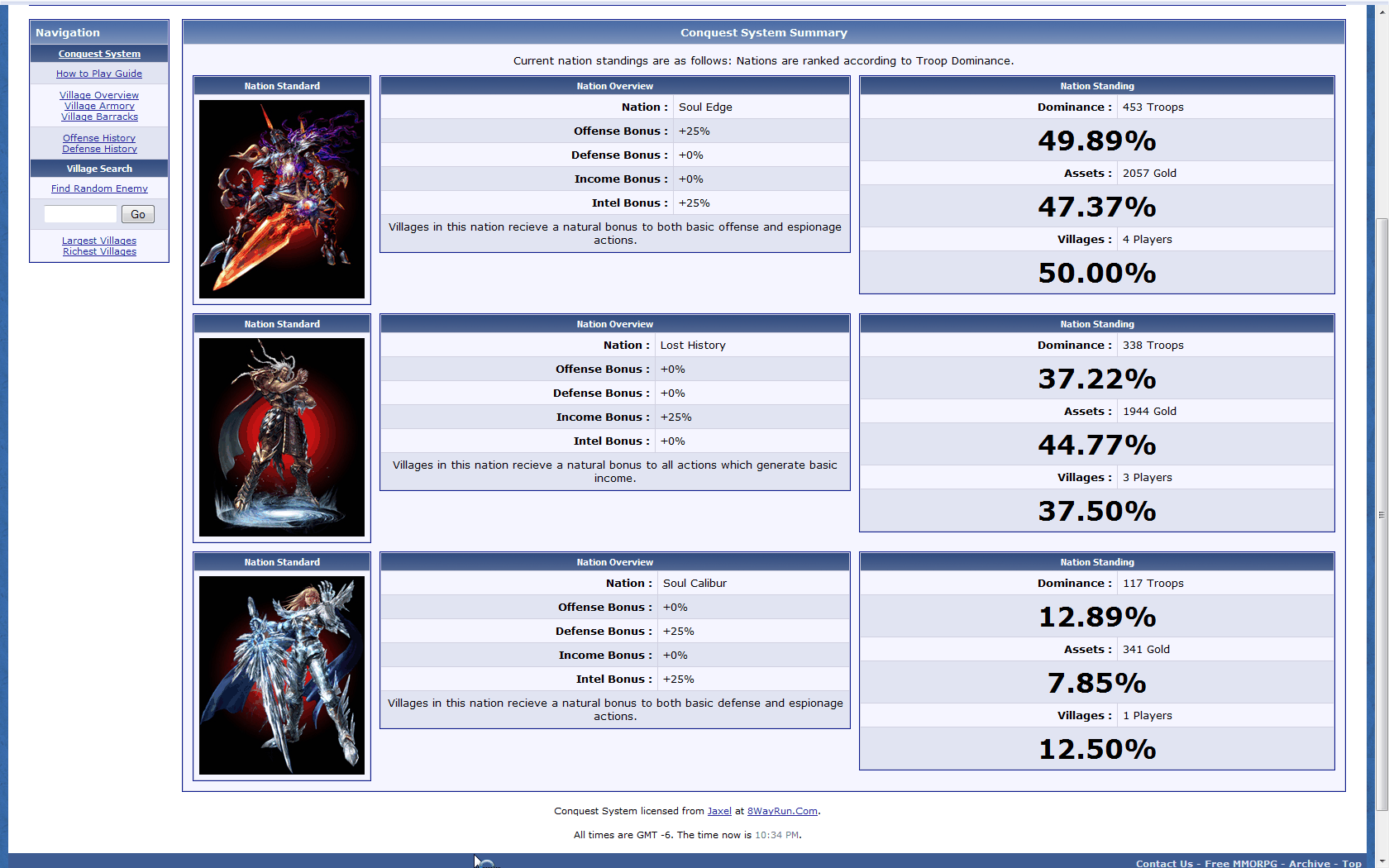Click the vertical page scrollbar
Viewport: 1389px width, 868px height.
[x=1382, y=513]
